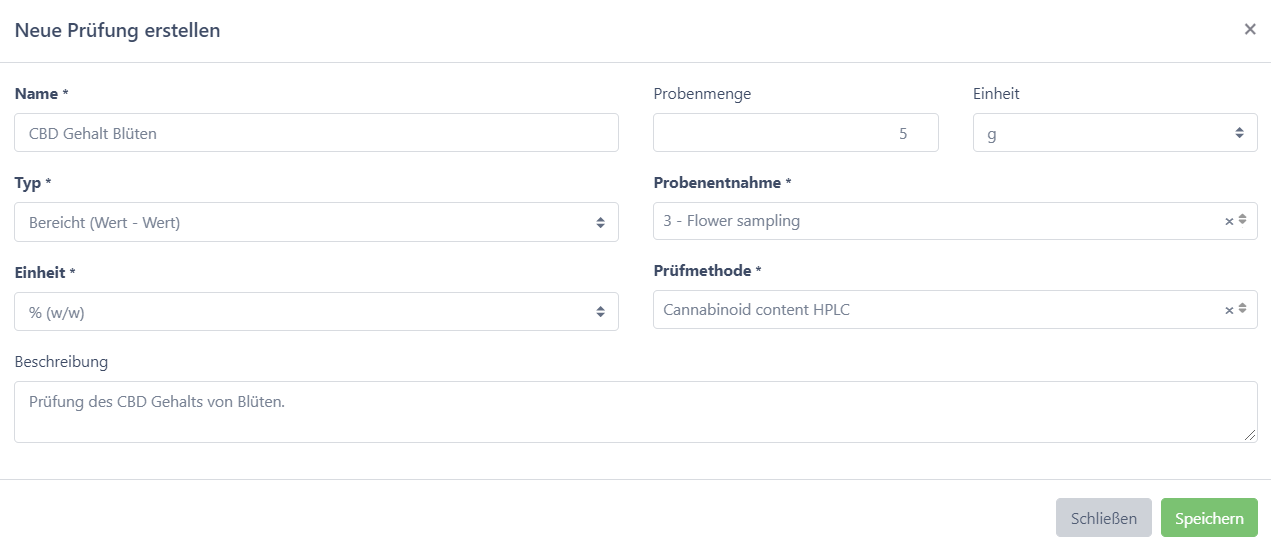Click the resize handle of the Beschreibung textarea

pyautogui.click(x=1251, y=436)
